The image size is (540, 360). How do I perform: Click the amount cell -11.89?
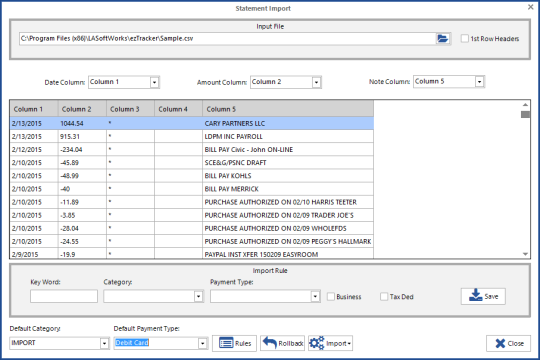point(82,202)
